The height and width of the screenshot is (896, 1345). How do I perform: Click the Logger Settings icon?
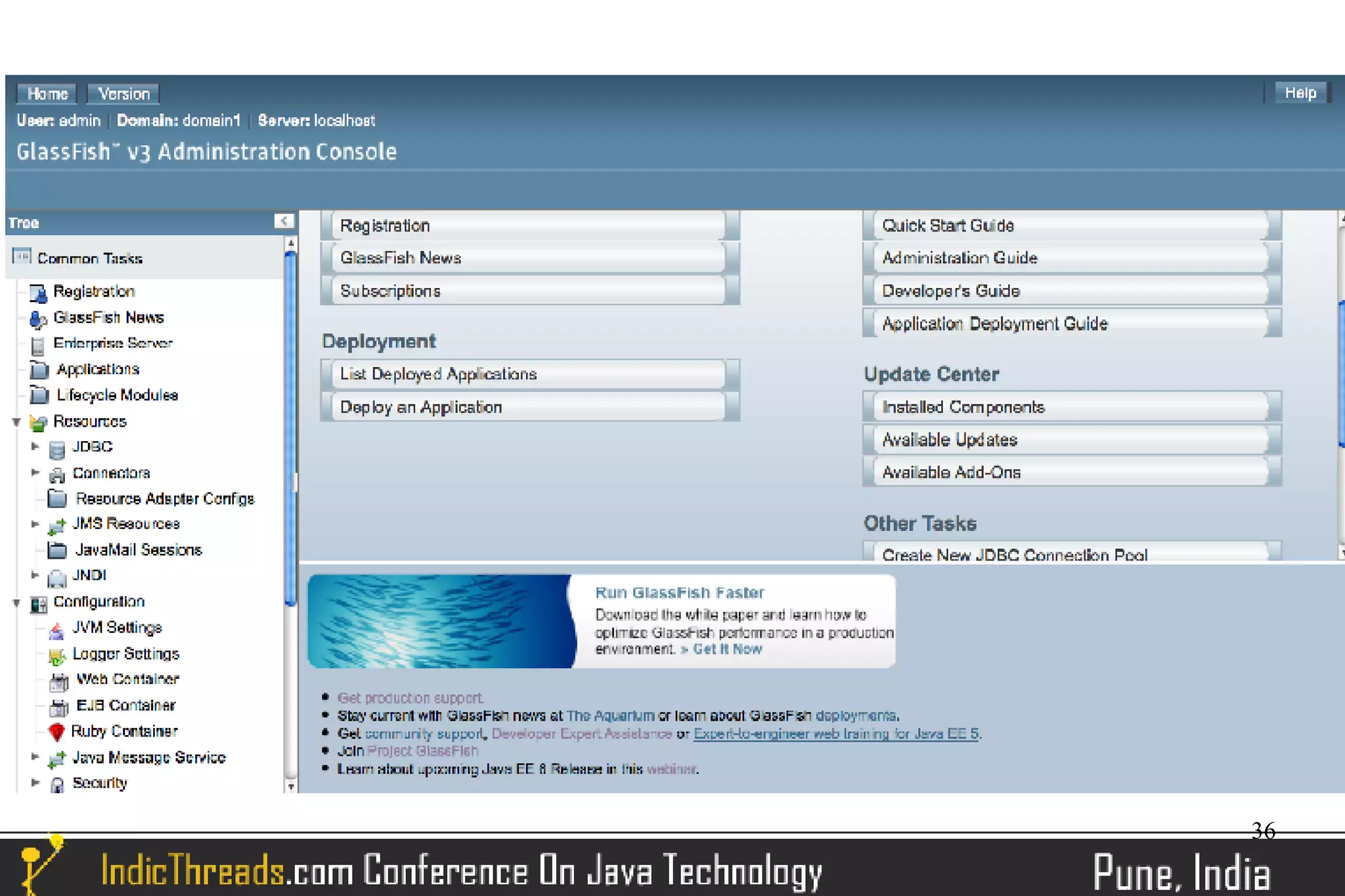(x=57, y=656)
